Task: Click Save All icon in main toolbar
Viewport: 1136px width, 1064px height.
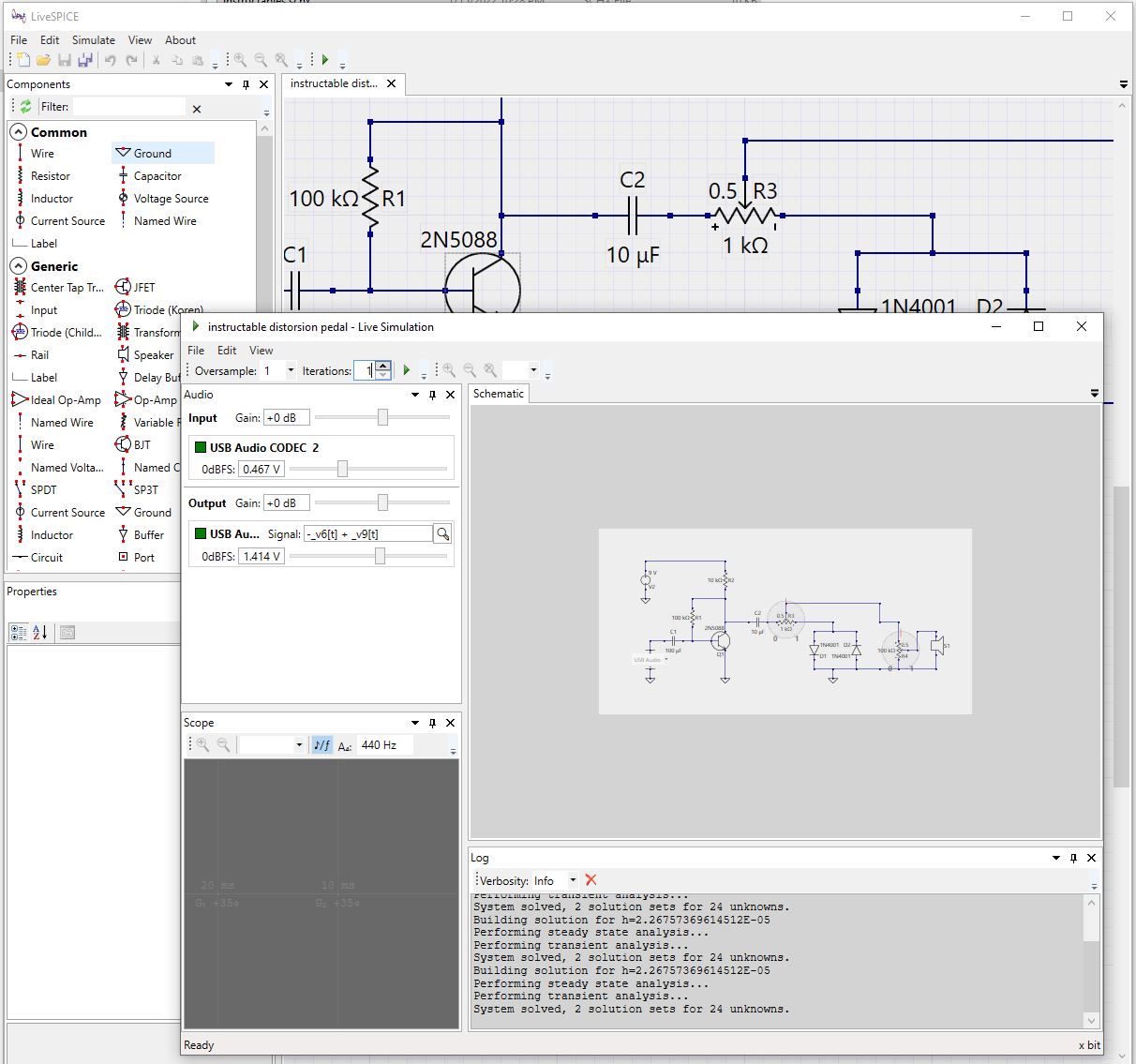Action: pos(85,60)
